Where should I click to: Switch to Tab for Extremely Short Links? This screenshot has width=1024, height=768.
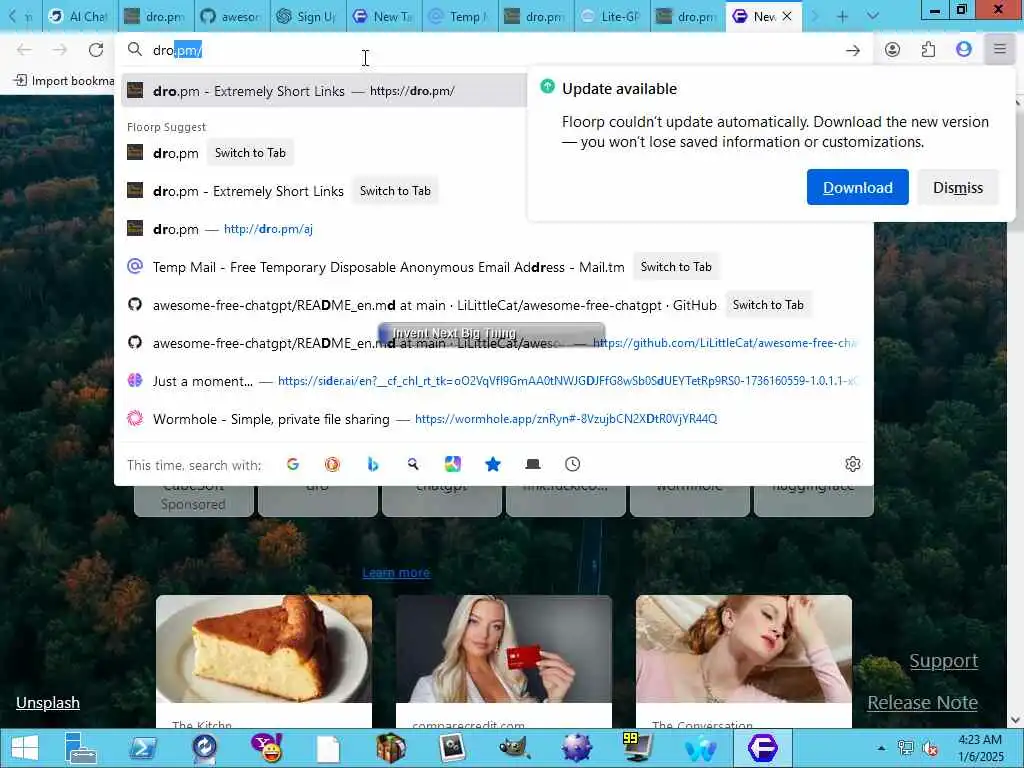click(x=395, y=191)
